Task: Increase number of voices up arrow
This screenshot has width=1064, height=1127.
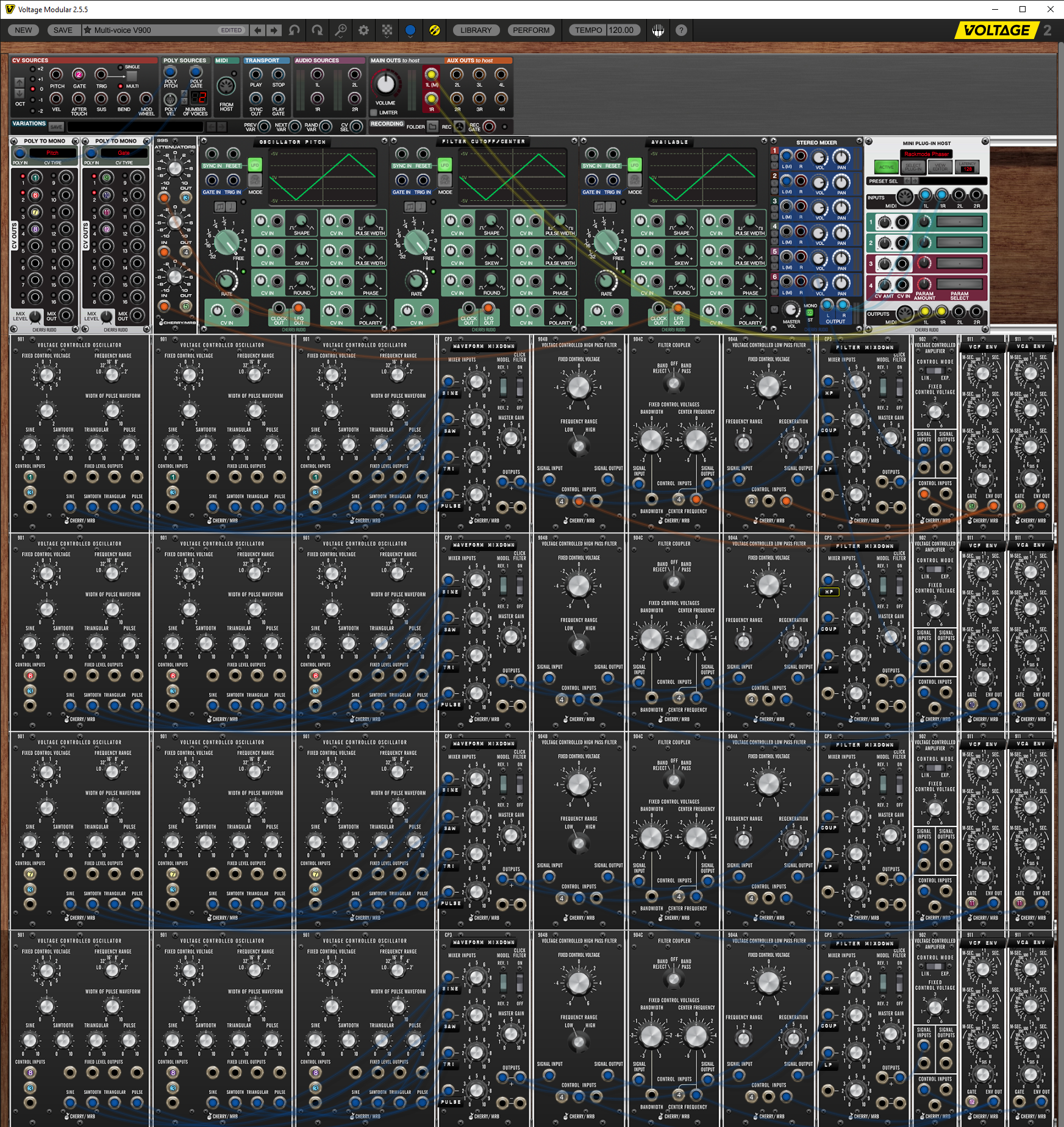Action: click(185, 94)
